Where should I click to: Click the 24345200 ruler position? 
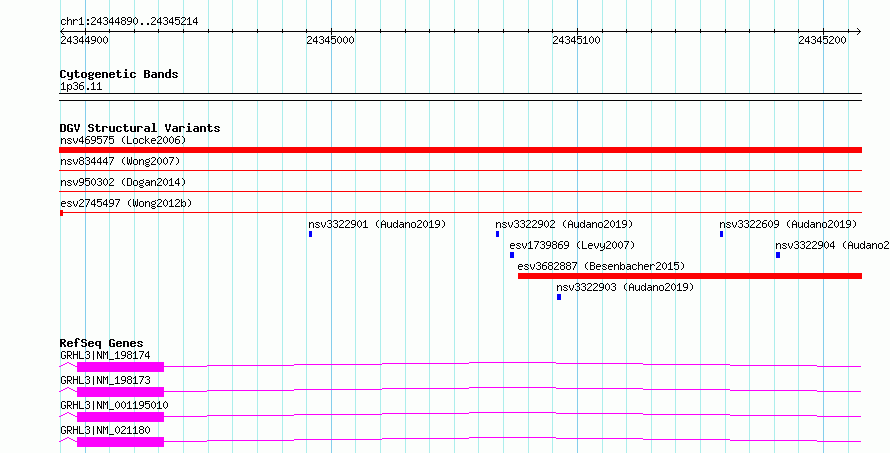(822, 40)
